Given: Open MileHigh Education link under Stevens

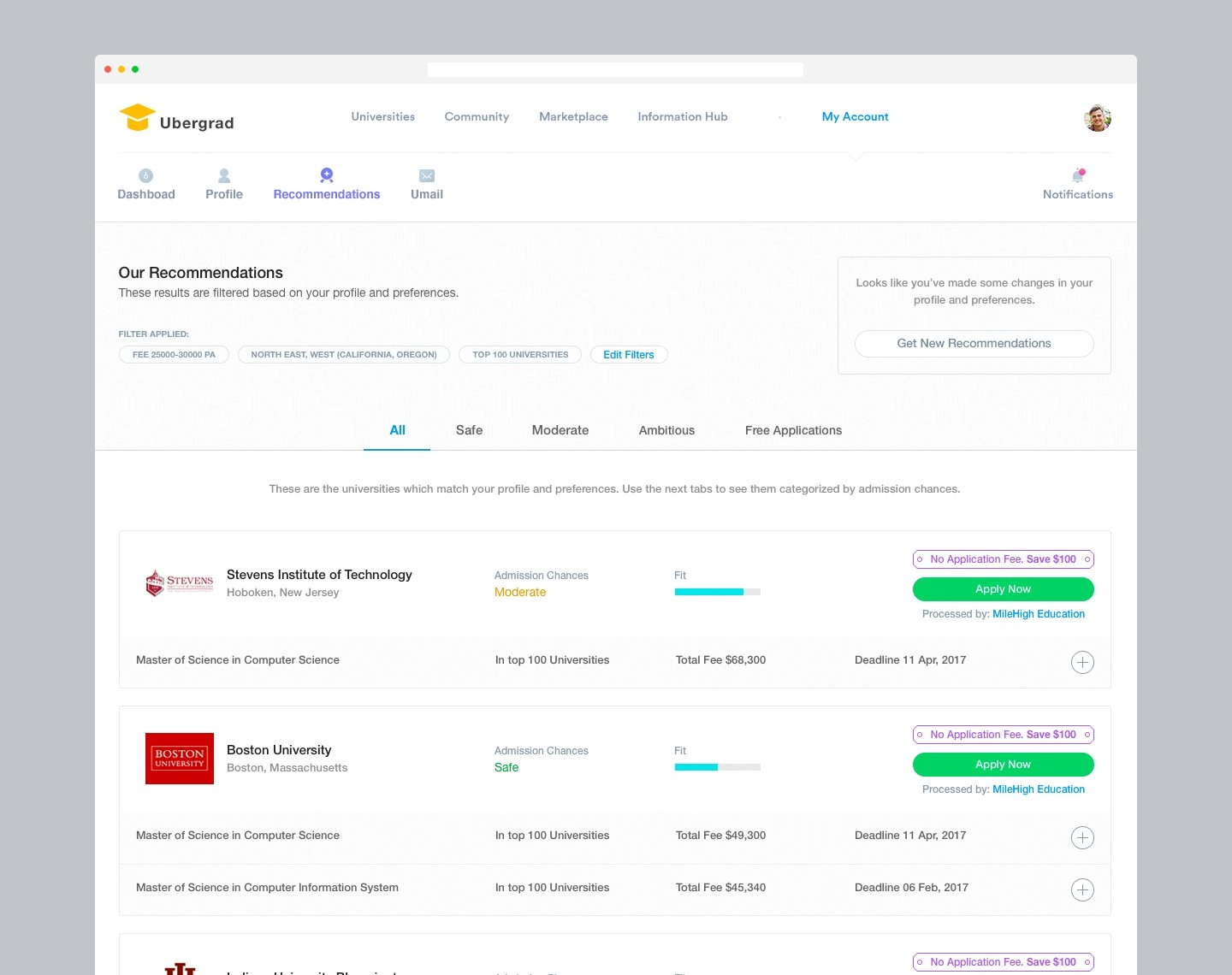Looking at the screenshot, I should (1039, 614).
